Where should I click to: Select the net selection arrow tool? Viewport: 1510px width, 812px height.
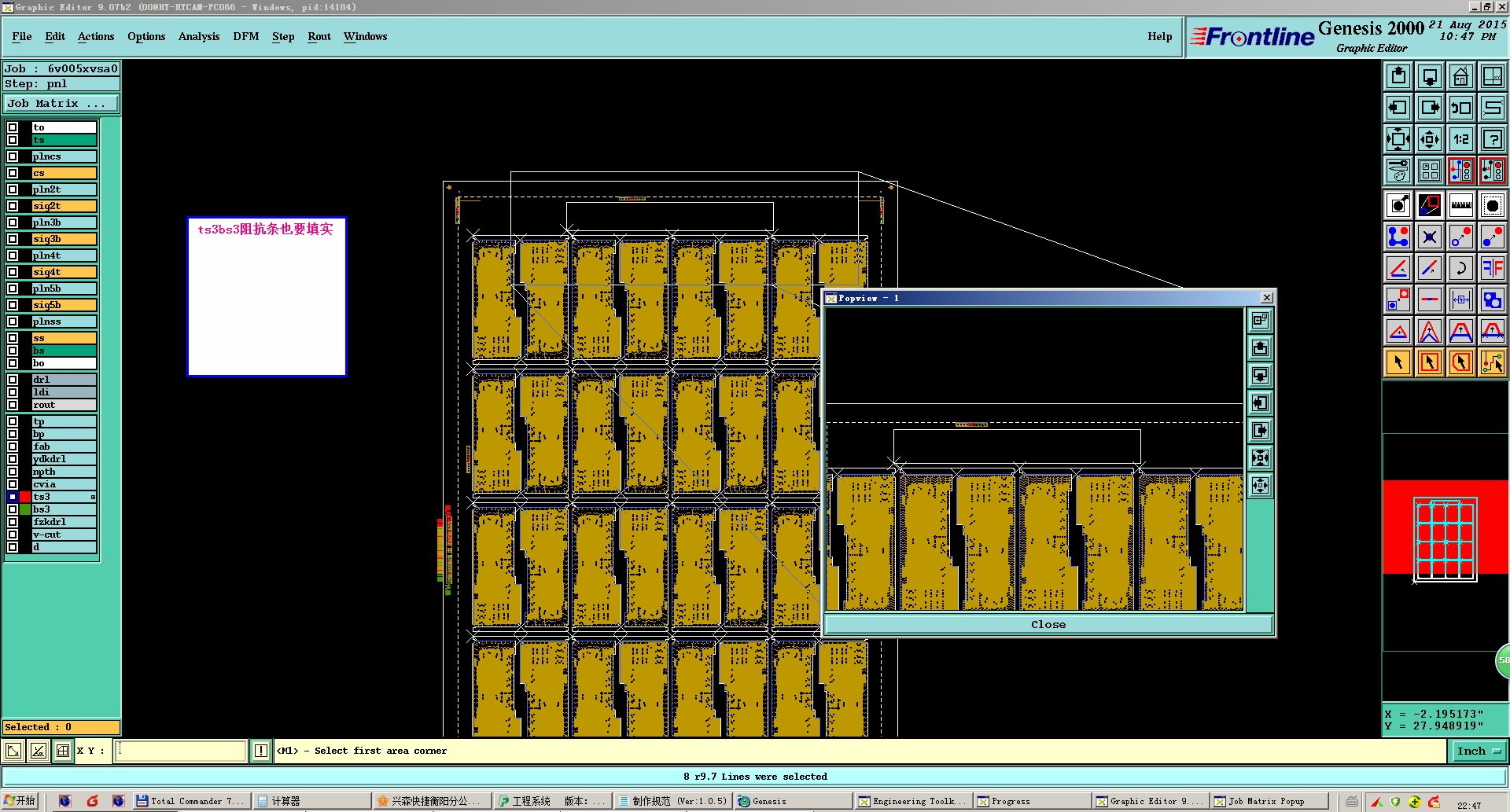(x=1493, y=362)
